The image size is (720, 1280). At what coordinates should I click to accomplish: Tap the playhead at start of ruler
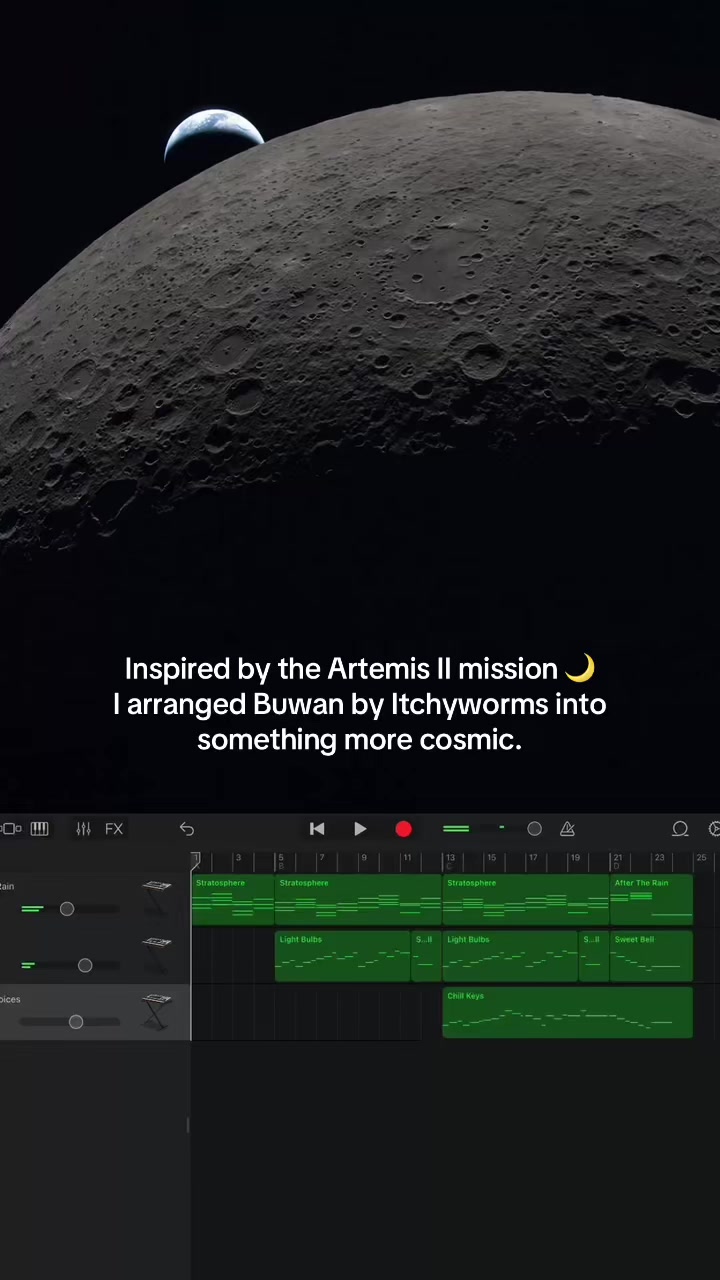(x=196, y=860)
